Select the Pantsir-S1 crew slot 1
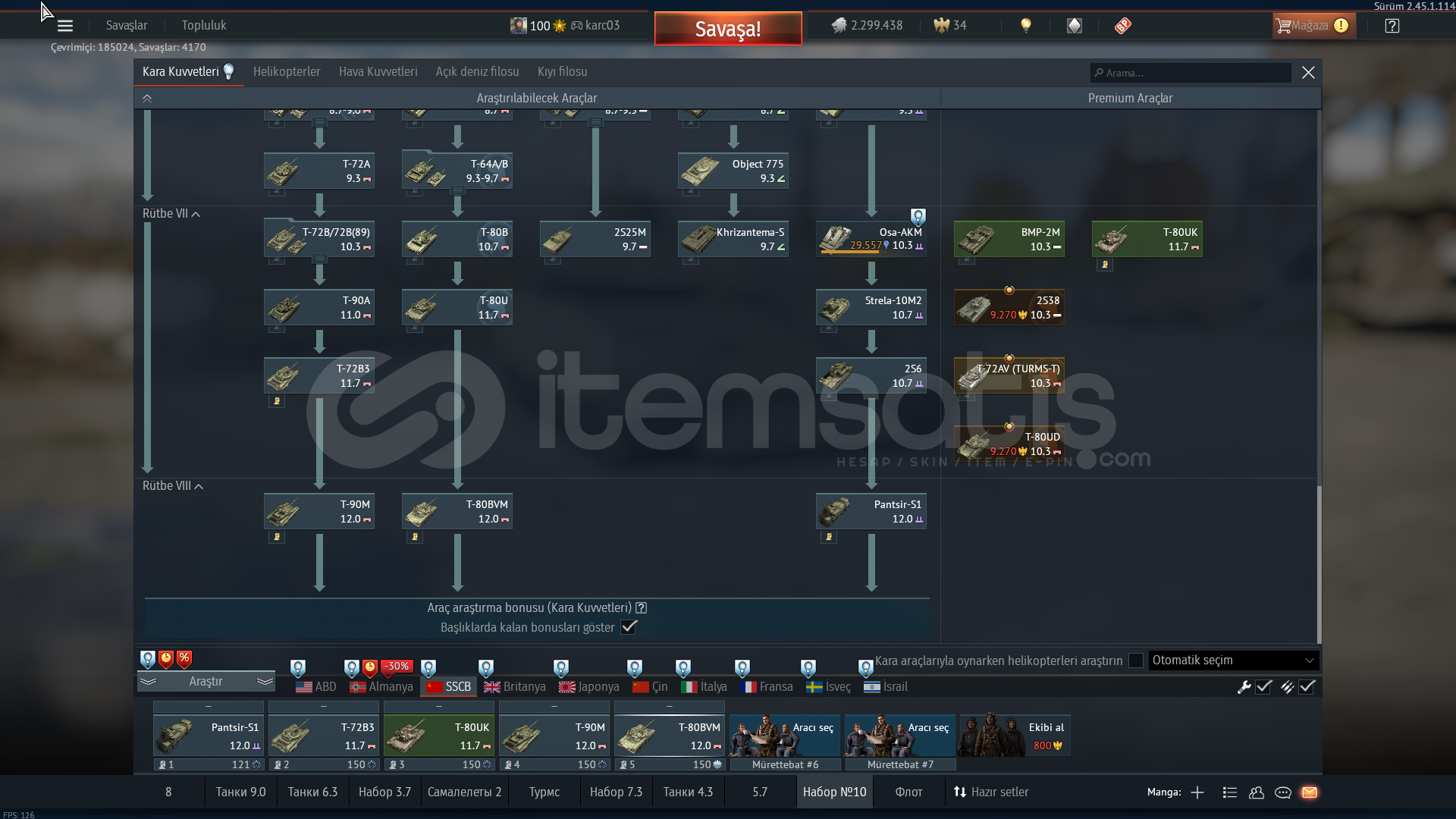 (x=209, y=736)
